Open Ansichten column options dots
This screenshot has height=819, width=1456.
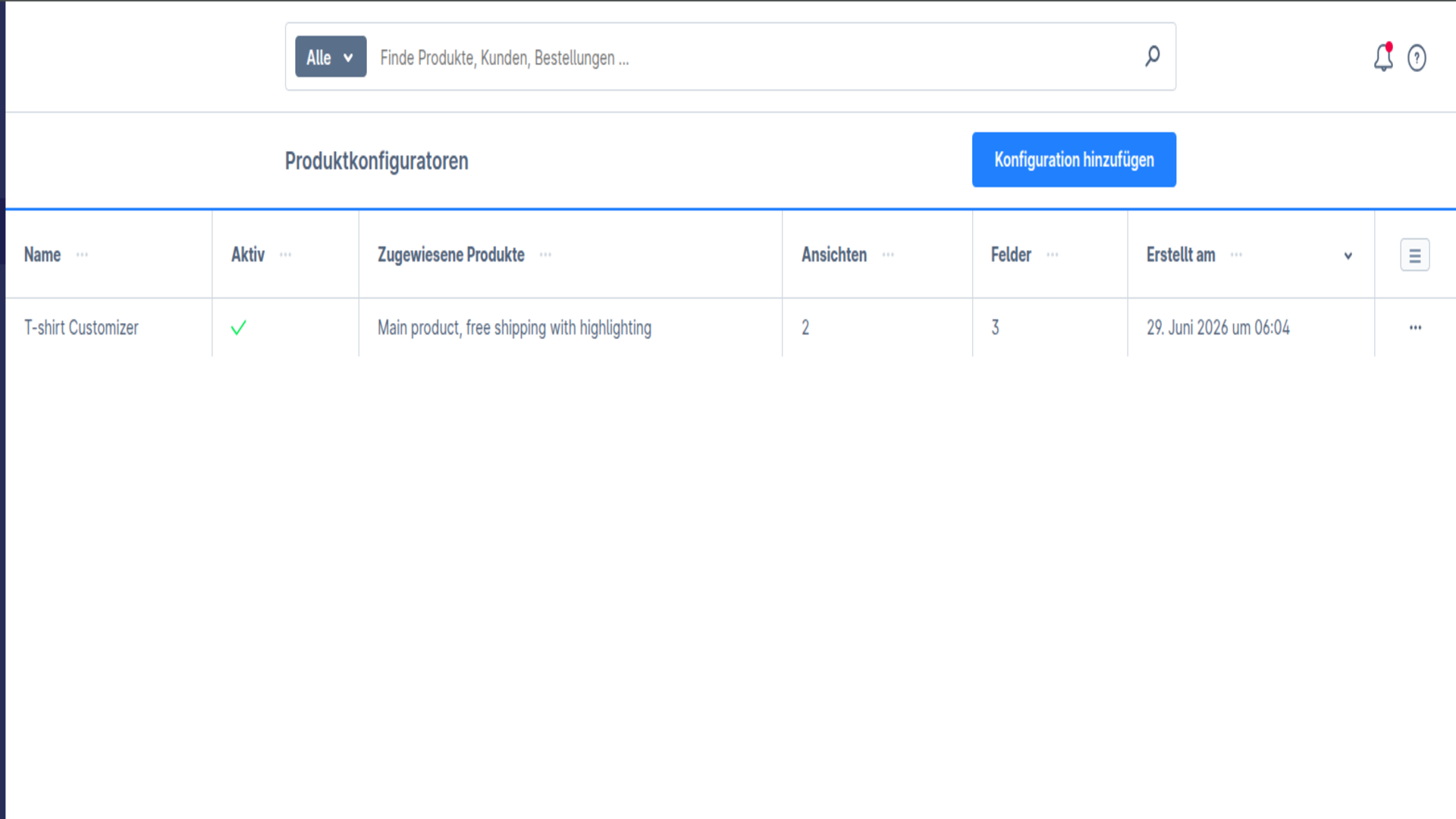coord(888,255)
